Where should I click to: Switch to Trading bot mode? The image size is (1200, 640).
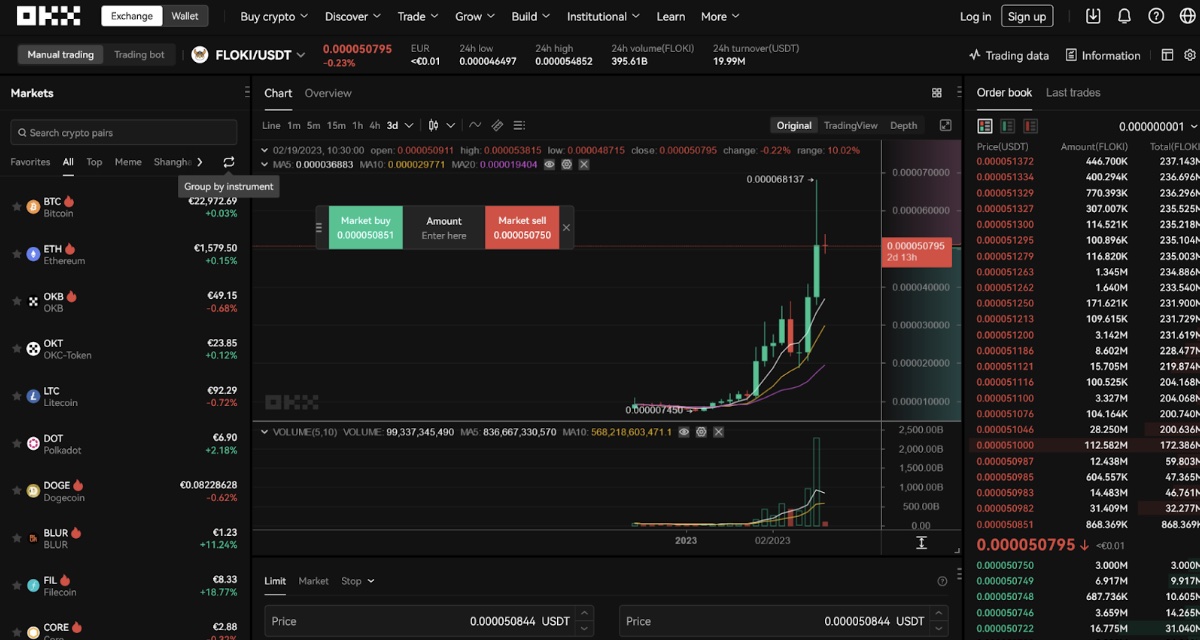(x=139, y=55)
